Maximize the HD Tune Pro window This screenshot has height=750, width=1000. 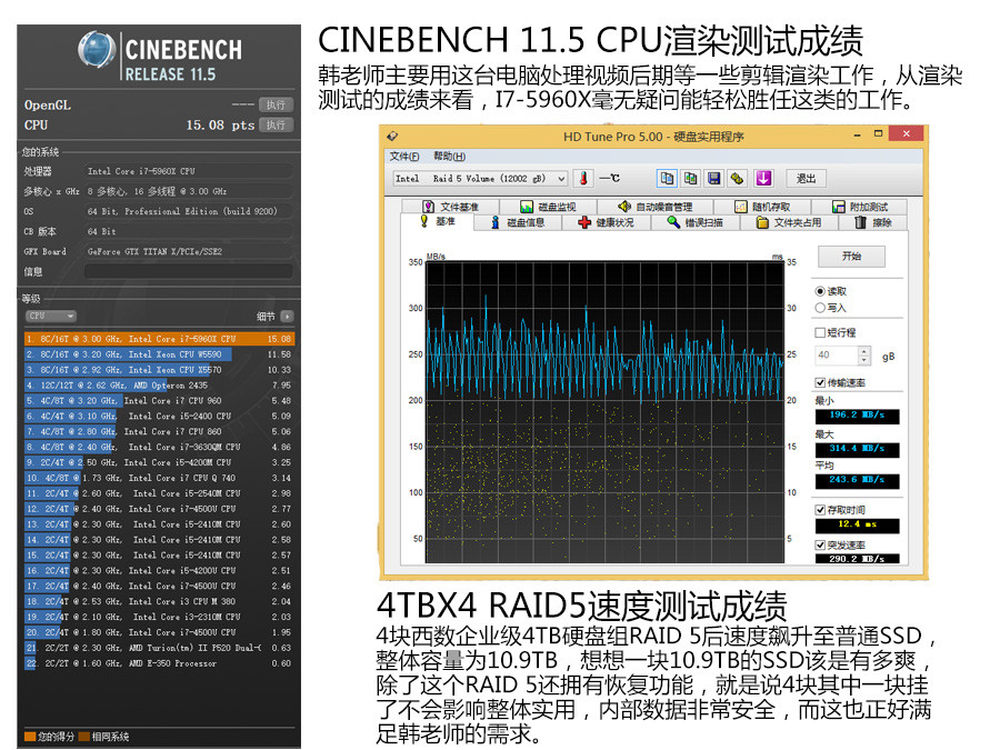point(878,134)
